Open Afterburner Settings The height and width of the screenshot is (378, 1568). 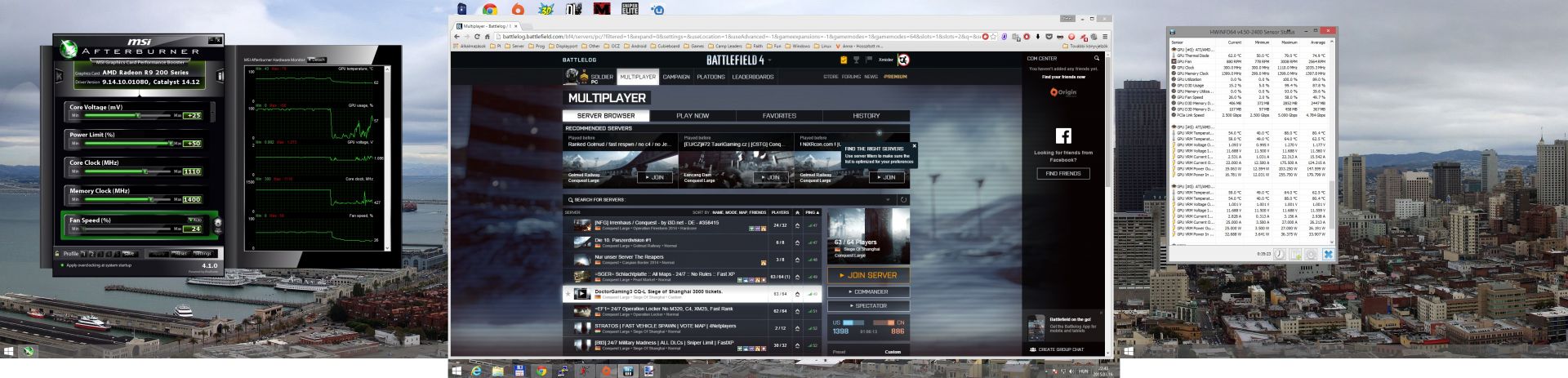[203, 253]
